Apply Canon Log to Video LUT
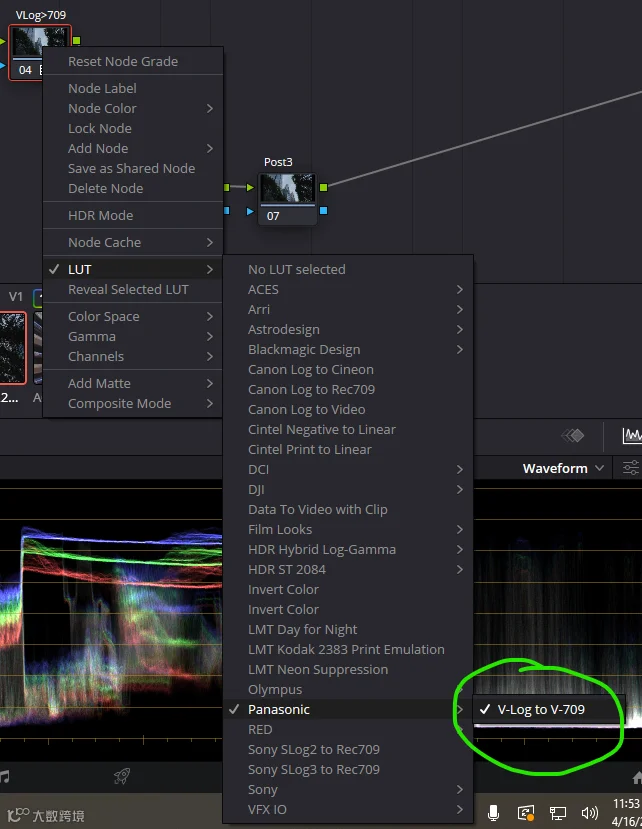642x829 pixels. point(347,410)
